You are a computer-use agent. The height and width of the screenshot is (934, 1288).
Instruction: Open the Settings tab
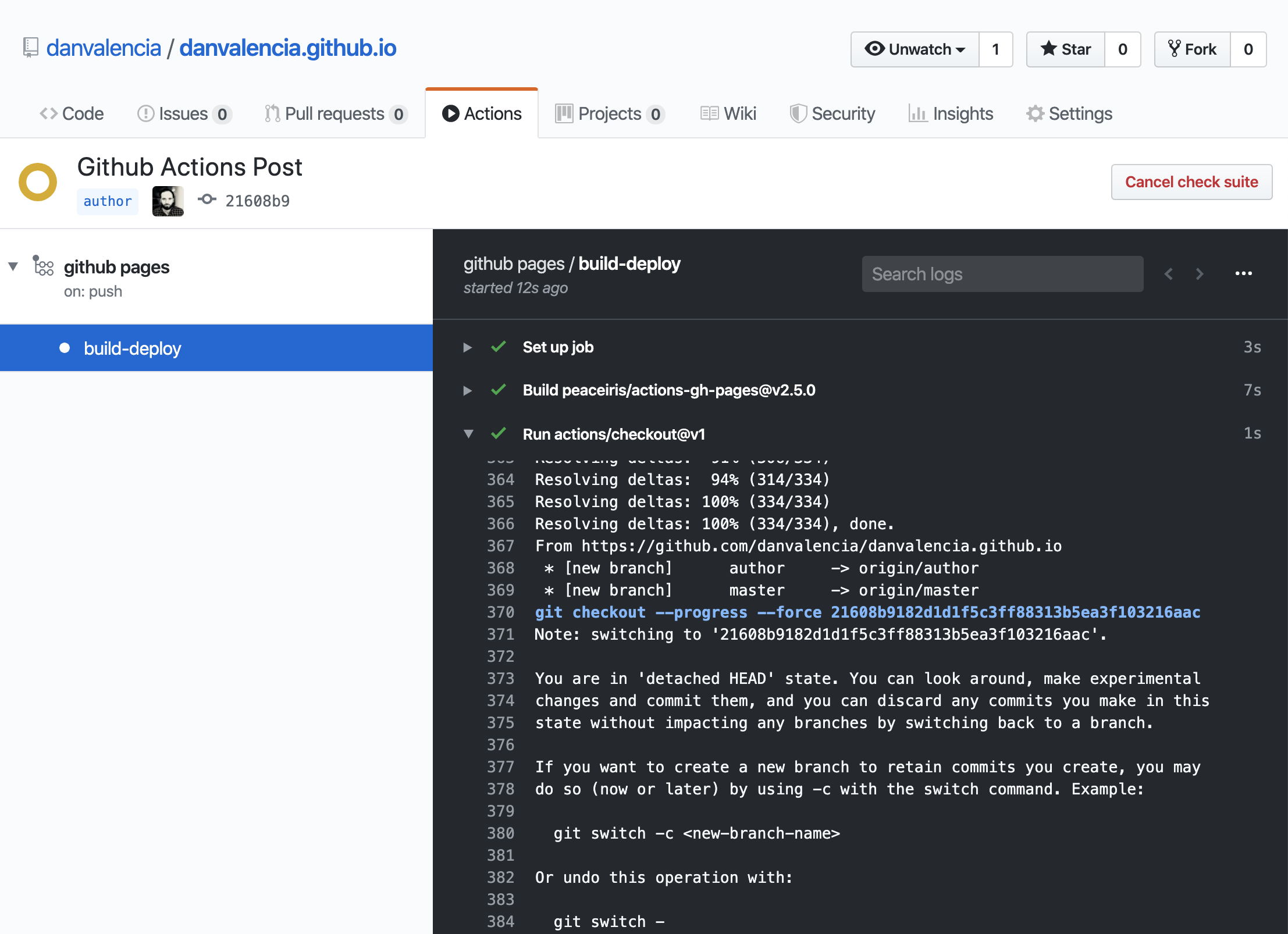1069,113
